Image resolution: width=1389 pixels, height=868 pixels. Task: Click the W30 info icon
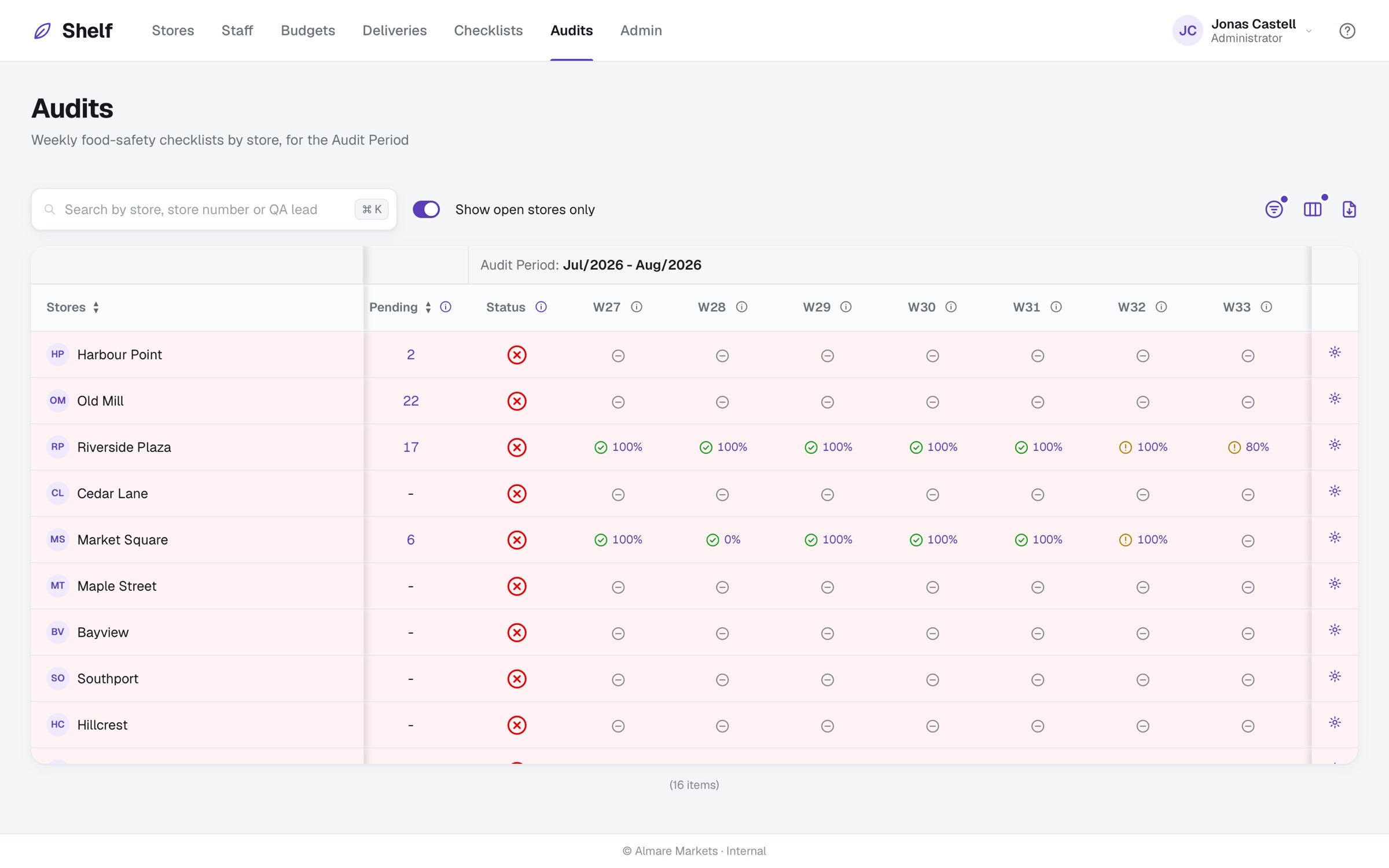[x=951, y=307]
